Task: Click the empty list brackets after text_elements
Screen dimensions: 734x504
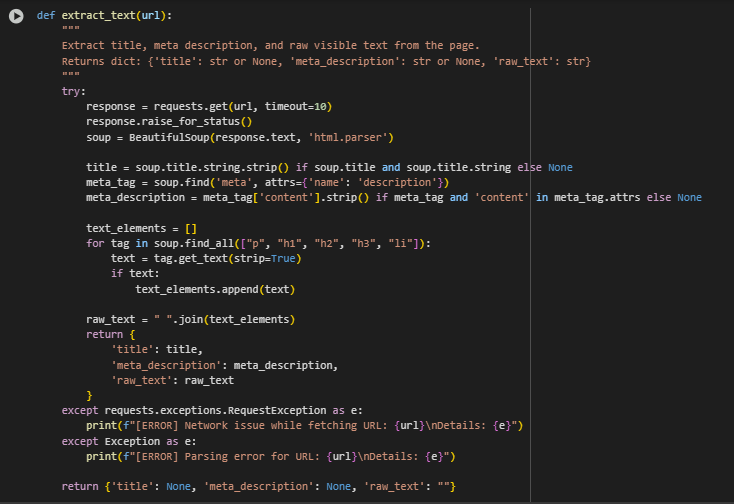Action: click(191, 228)
